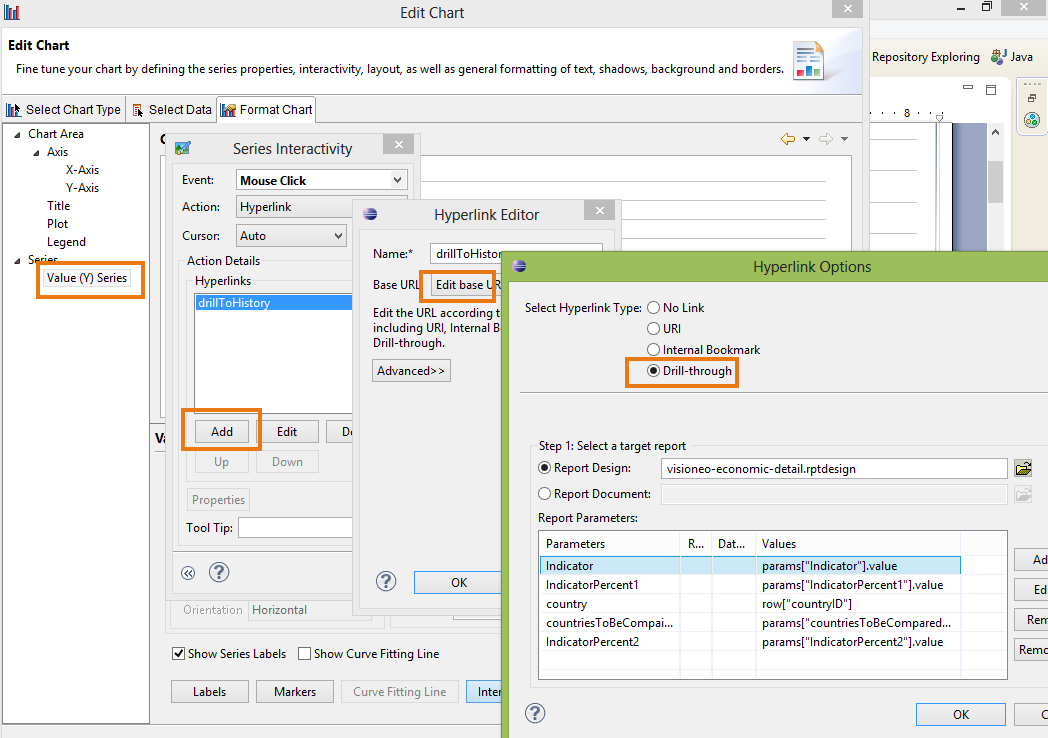Screen dimensions: 1048x738
Task: Click Edit base URL button
Action: 465,285
